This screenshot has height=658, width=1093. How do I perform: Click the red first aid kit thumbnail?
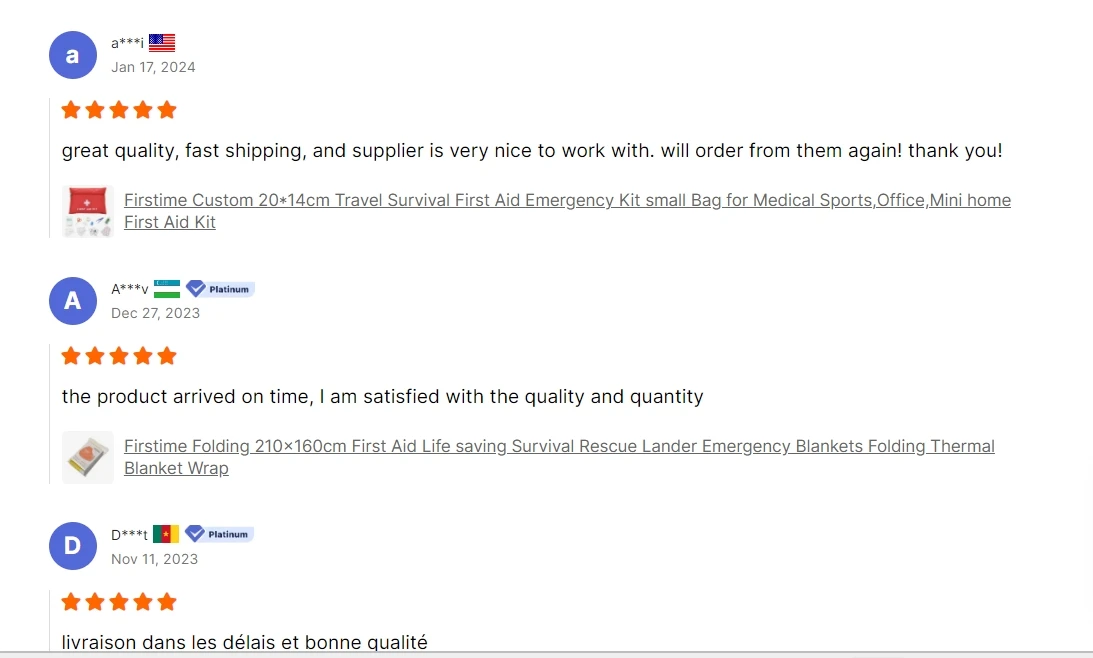88,211
